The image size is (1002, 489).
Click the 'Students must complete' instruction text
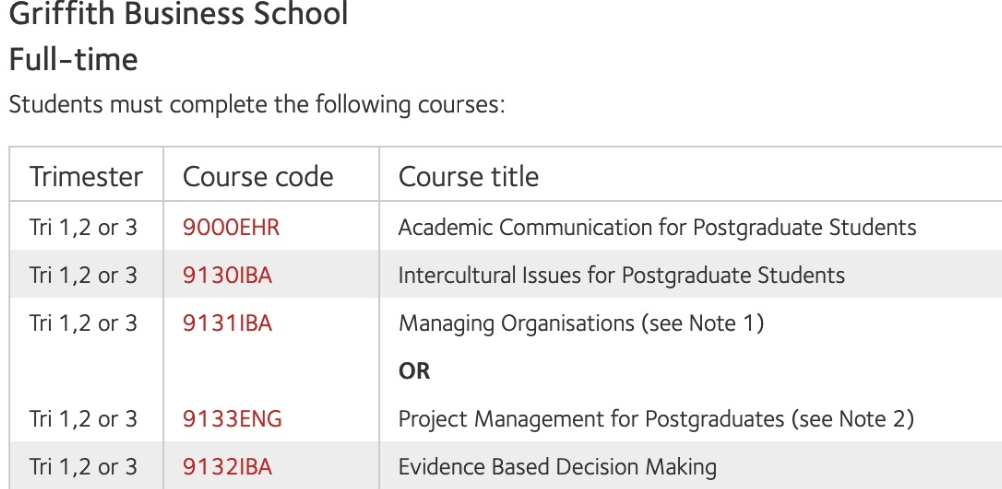point(257,104)
